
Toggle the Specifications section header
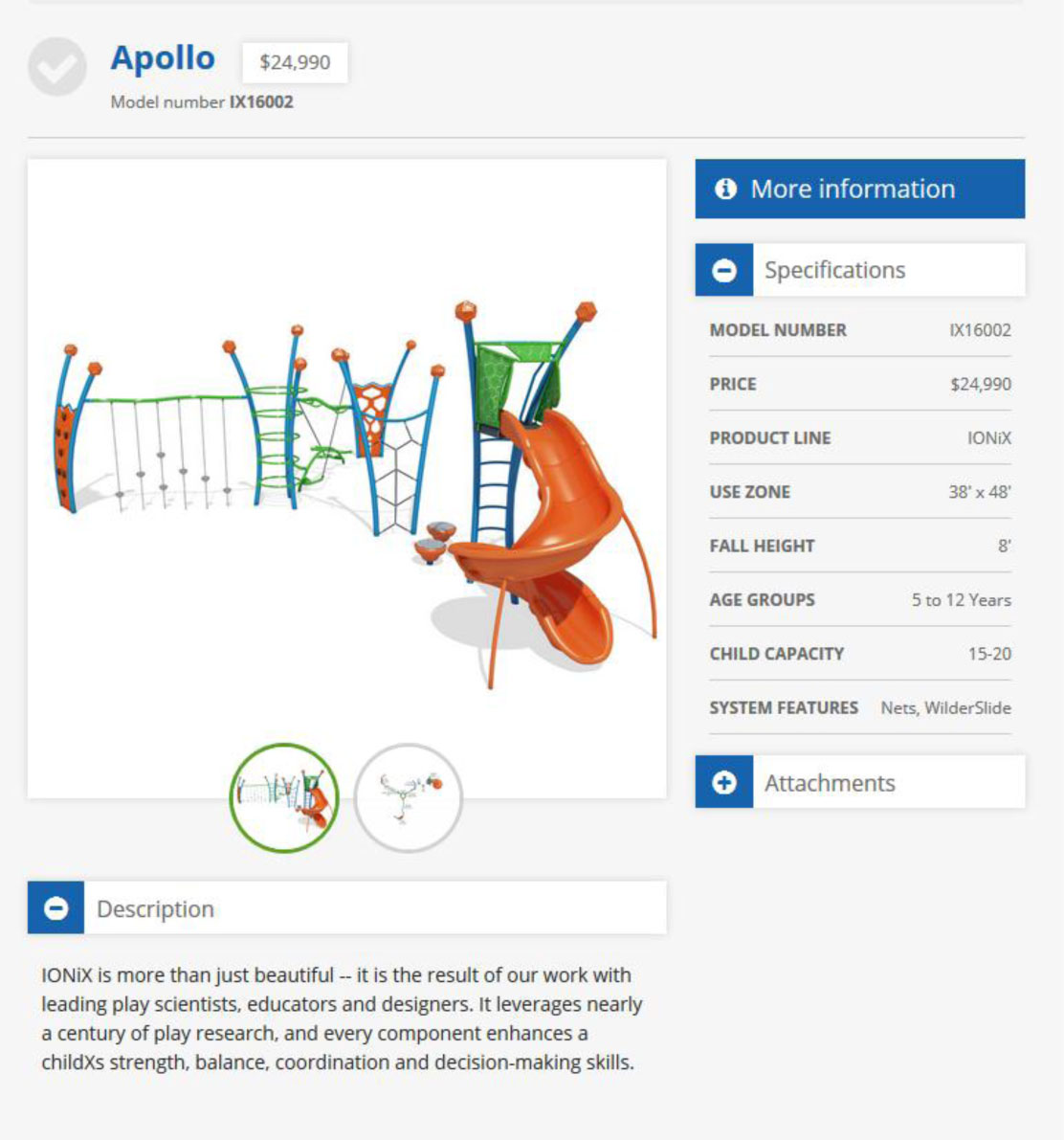click(888, 270)
